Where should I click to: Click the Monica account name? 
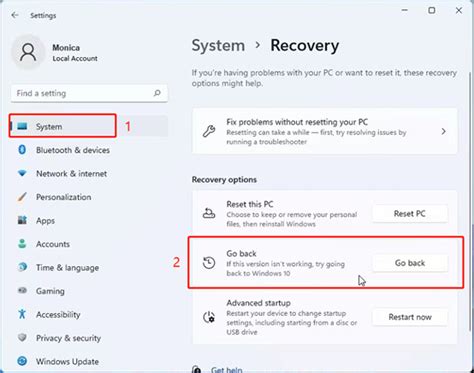point(66,48)
